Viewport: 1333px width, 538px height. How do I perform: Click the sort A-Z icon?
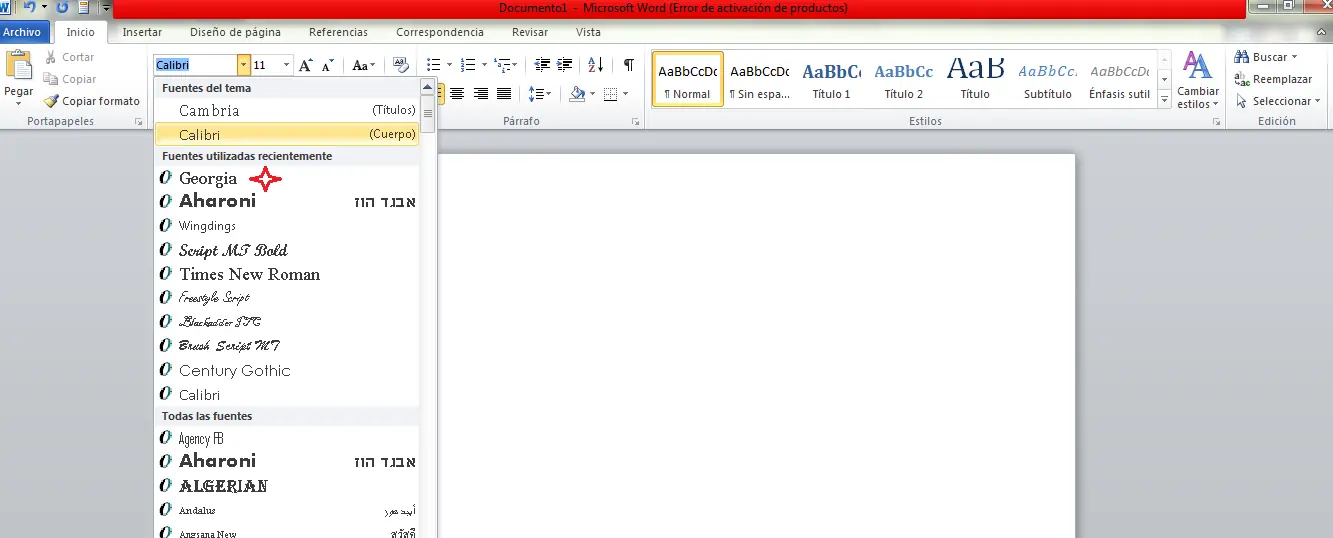point(595,65)
